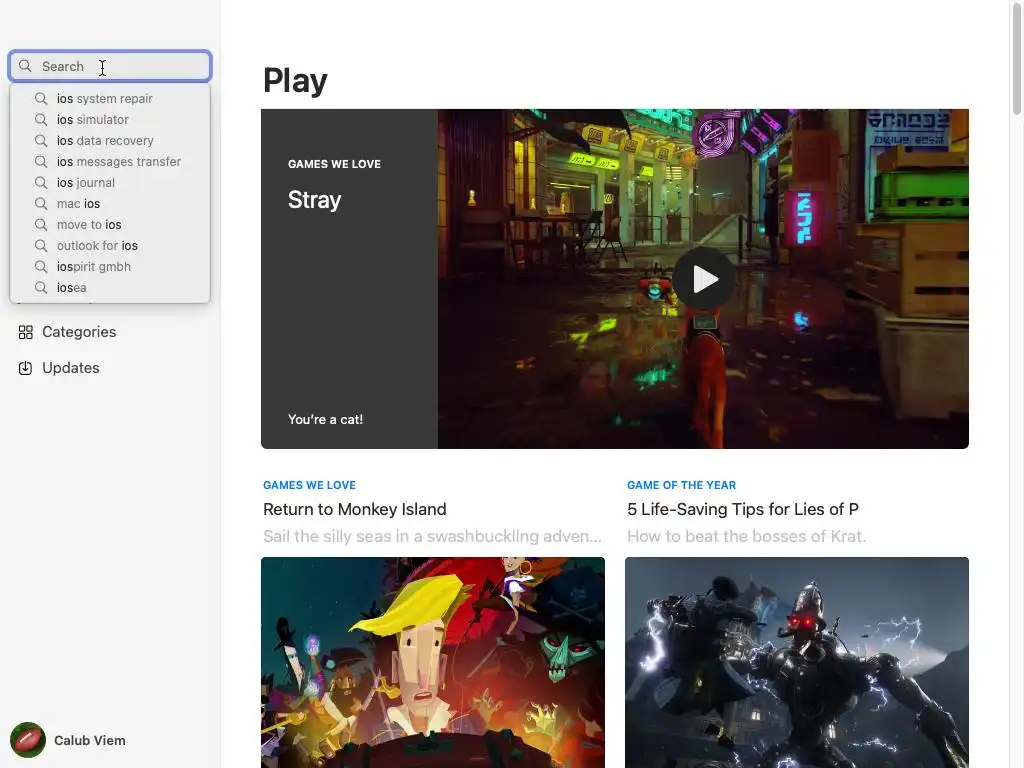Open Lies of P artwork thumbnail

[x=797, y=662]
